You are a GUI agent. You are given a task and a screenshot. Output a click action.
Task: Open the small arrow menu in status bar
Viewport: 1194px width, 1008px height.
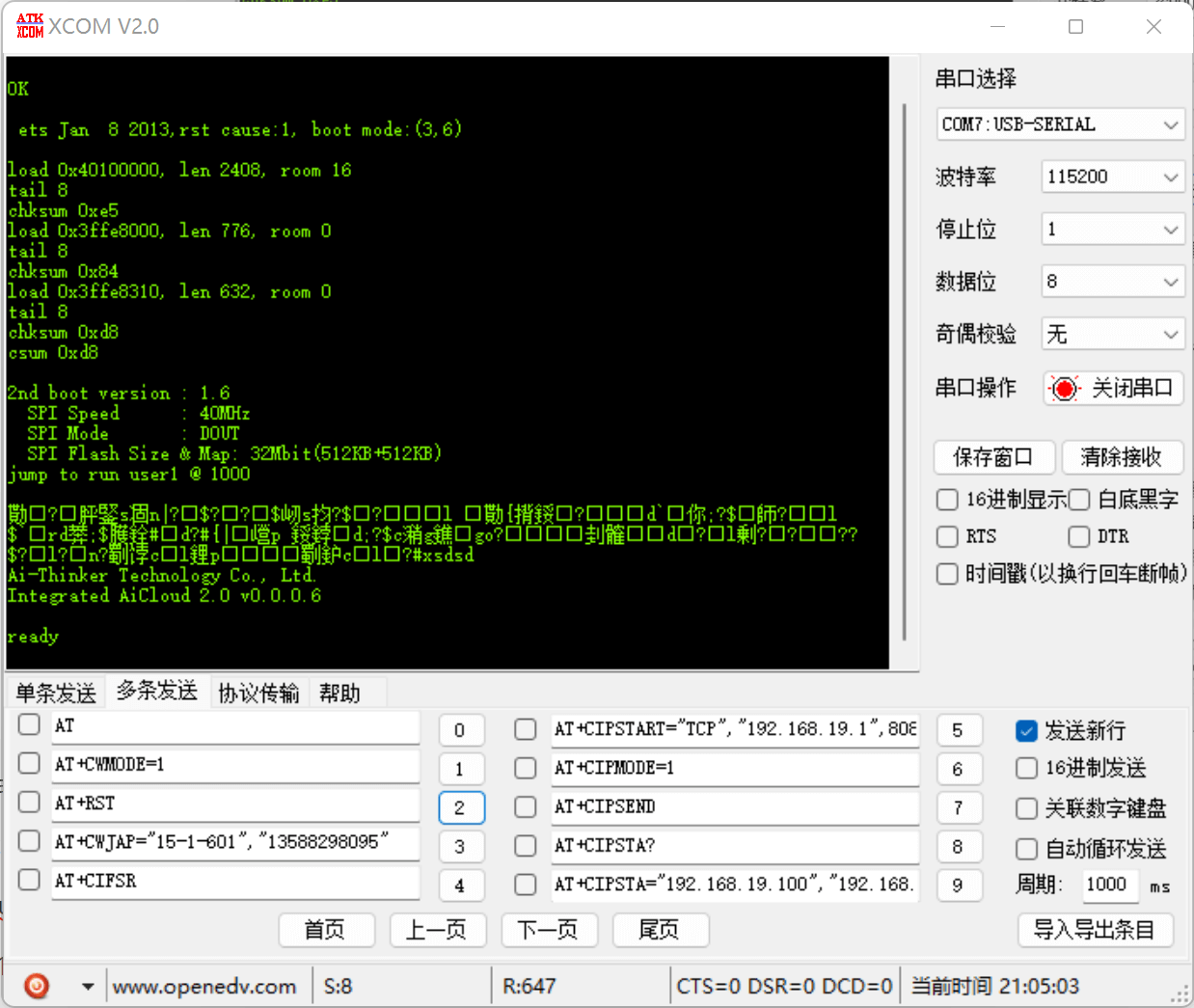click(88, 986)
